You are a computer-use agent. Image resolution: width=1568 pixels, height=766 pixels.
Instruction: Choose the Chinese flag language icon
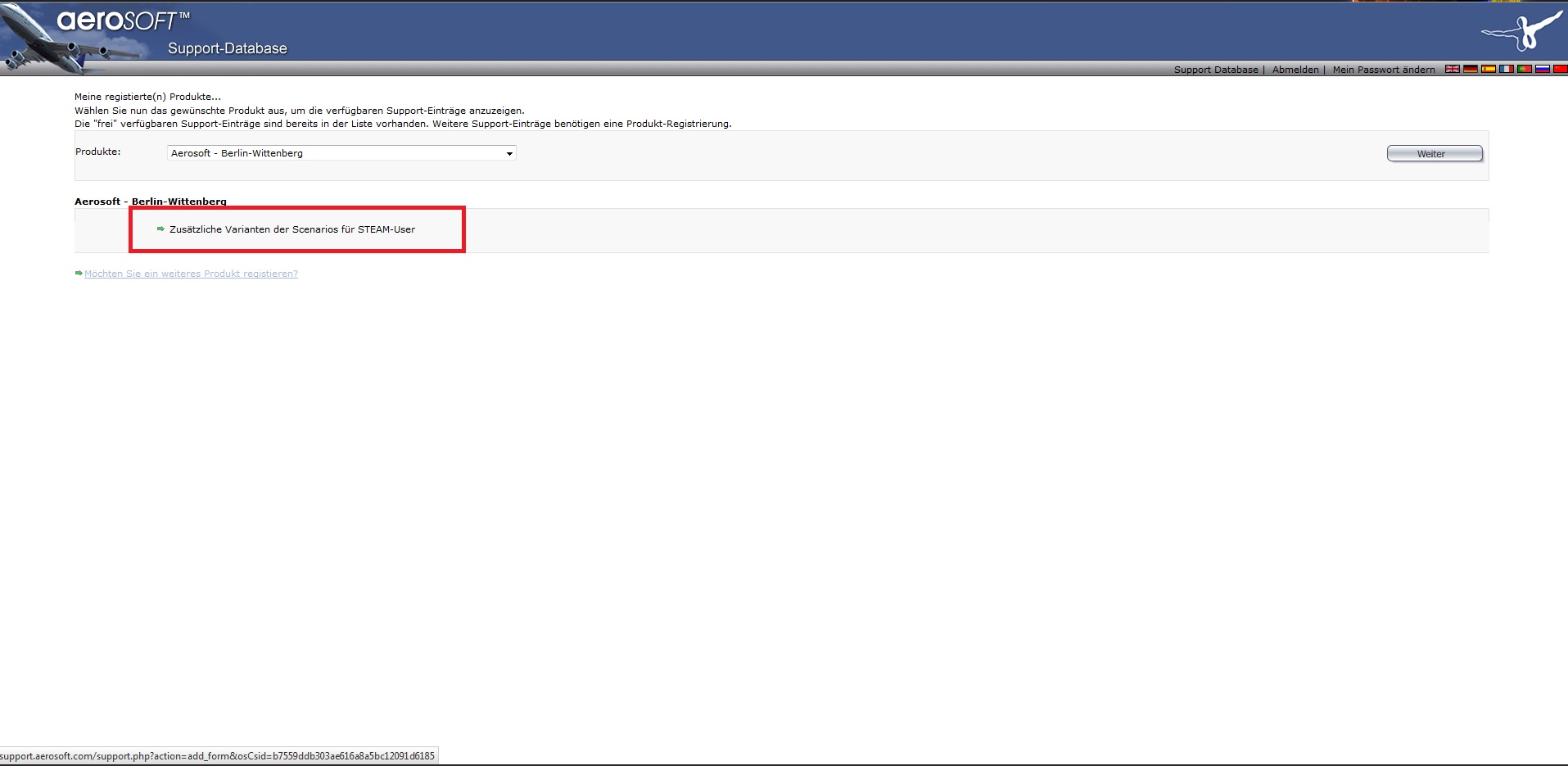(1561, 69)
